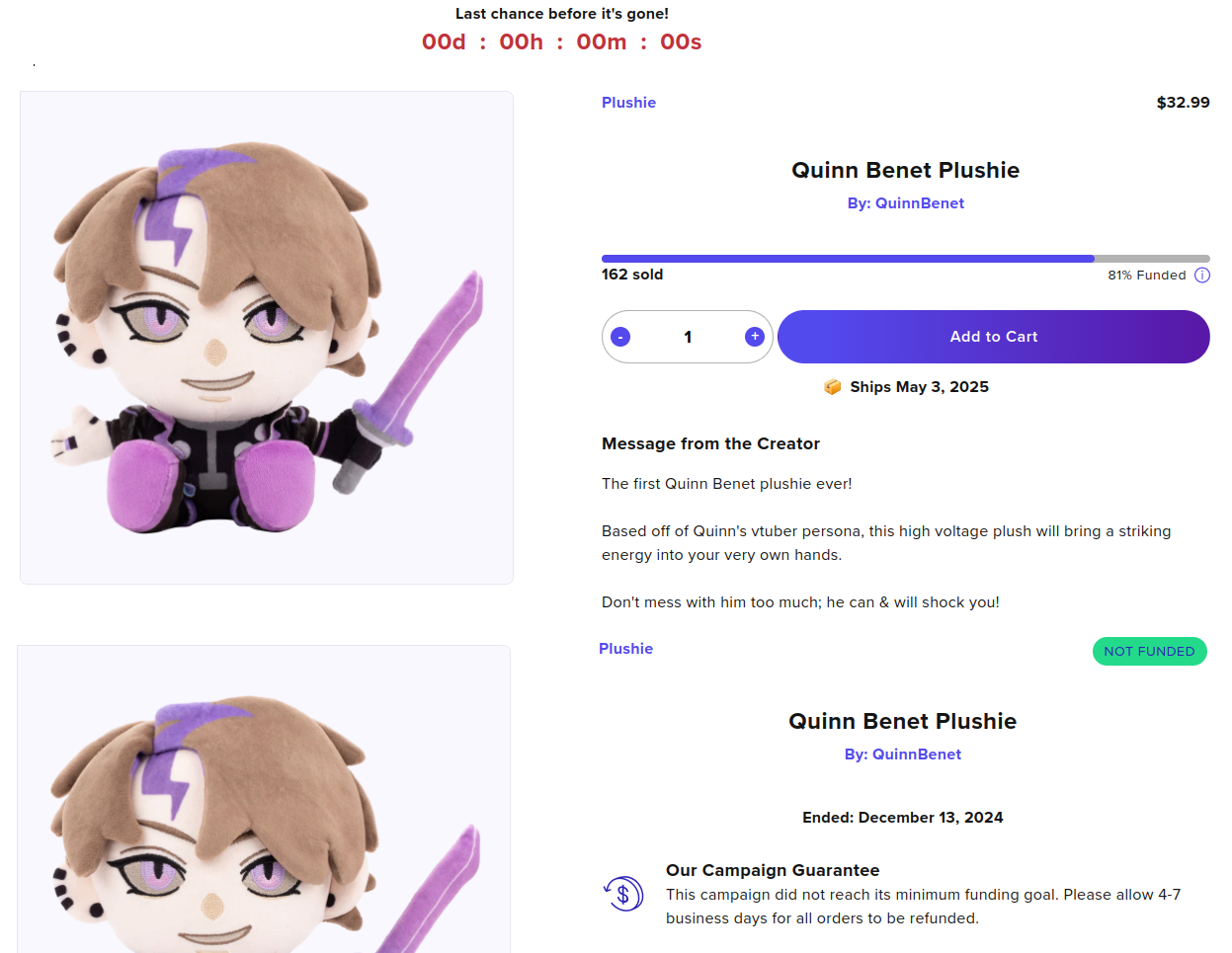Click the shipping box icon
1232x953 pixels.
pos(833,387)
